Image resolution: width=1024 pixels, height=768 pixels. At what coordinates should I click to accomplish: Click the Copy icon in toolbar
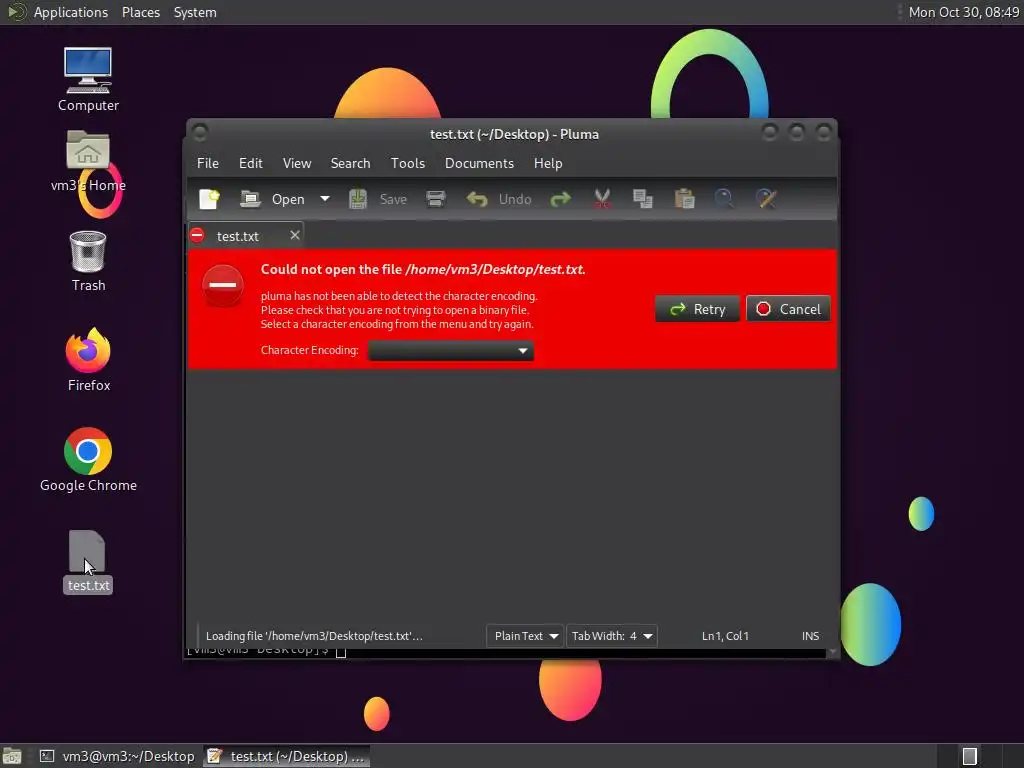[643, 199]
